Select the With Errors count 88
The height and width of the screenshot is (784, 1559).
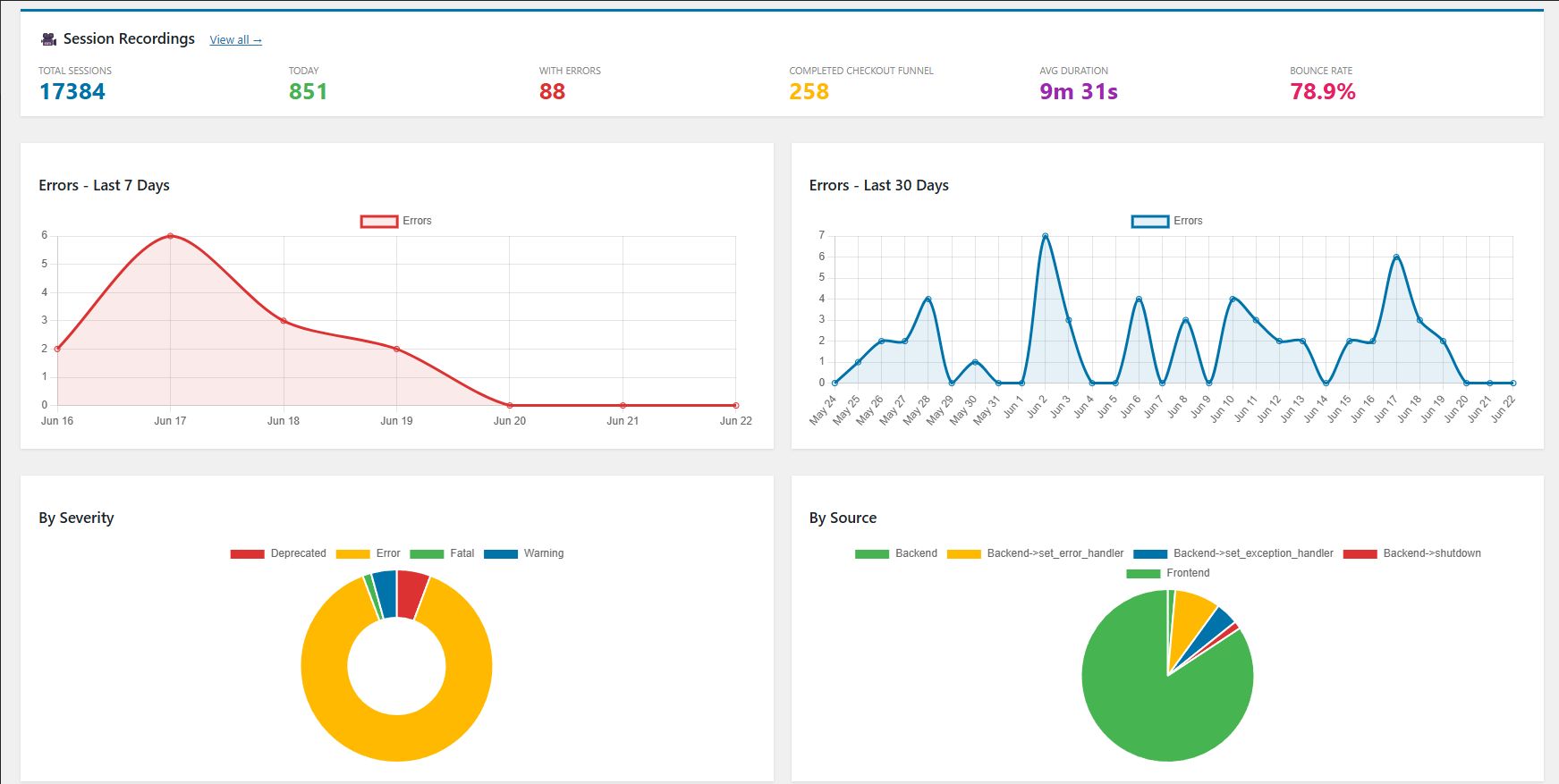552,91
